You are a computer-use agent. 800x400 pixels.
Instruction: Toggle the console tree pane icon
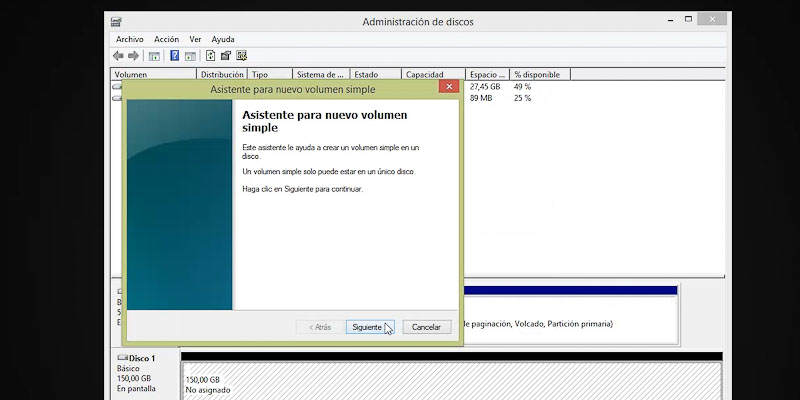click(x=154, y=56)
